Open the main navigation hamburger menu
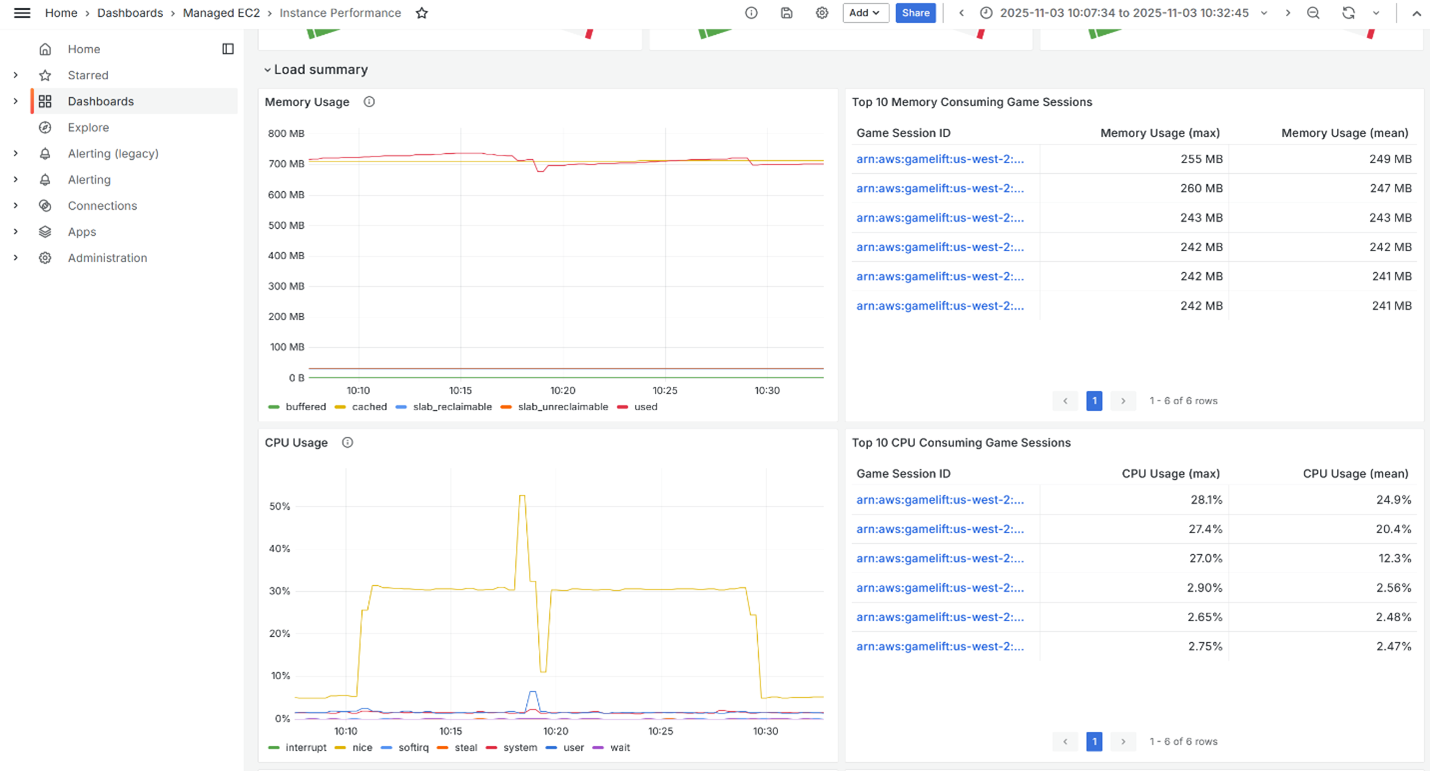Viewport: 1430px width, 771px height. click(22, 13)
